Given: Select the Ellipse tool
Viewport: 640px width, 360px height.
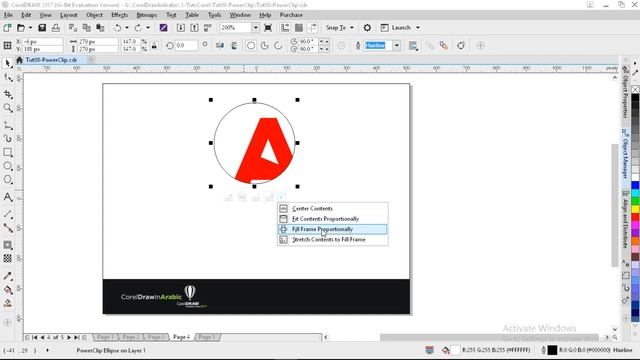Looking at the screenshot, I should (x=7, y=166).
